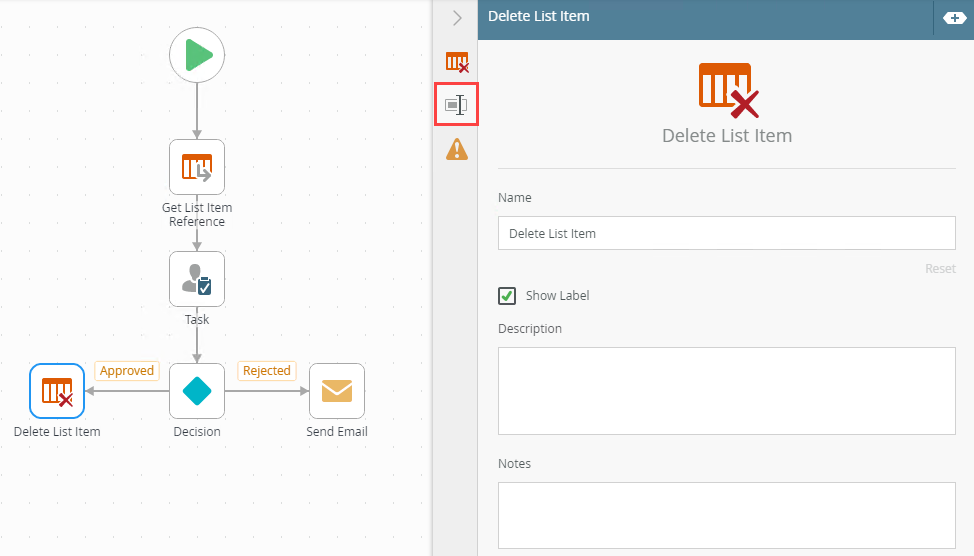The image size is (974, 556).
Task: Select the Task step icon
Action: coord(197,279)
